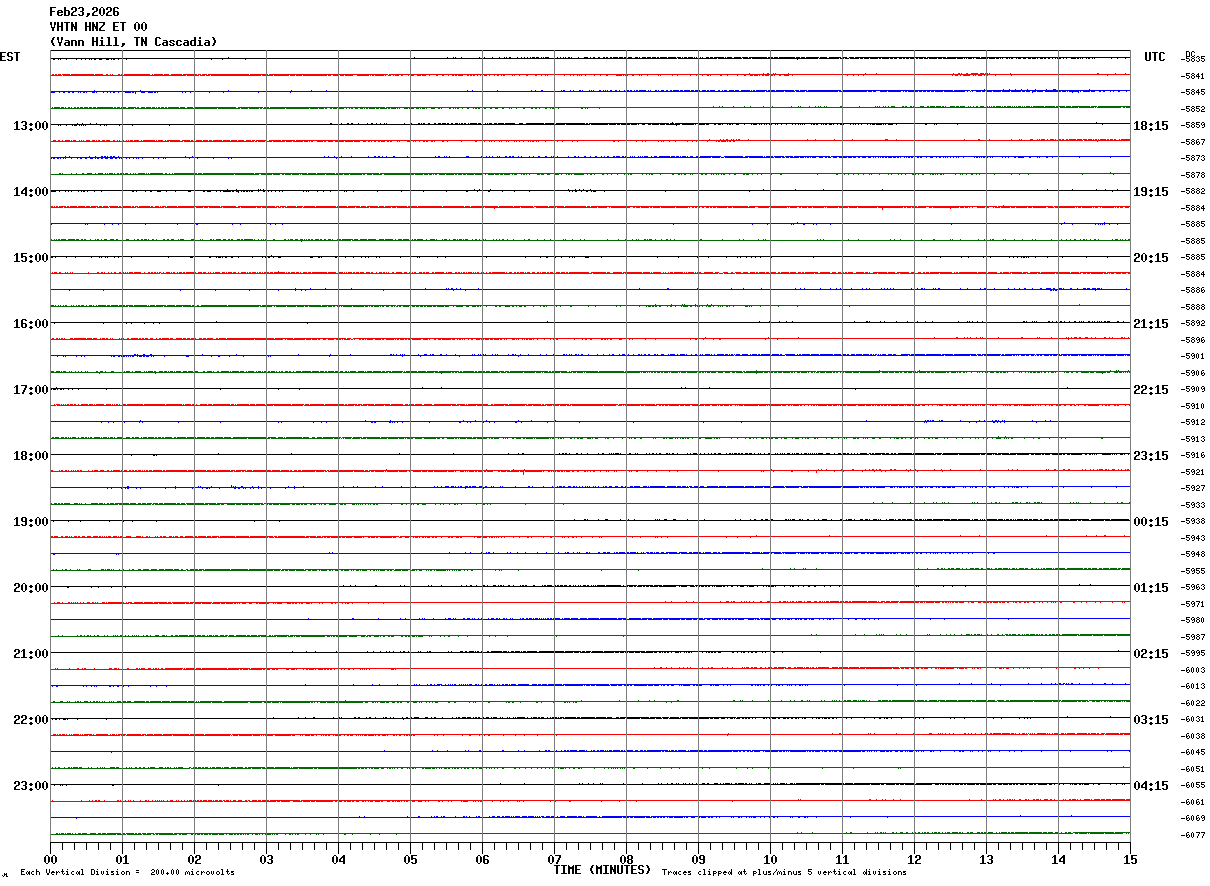
Task: Select the 14:00 EST row label
Action: pyautogui.click(x=31, y=191)
